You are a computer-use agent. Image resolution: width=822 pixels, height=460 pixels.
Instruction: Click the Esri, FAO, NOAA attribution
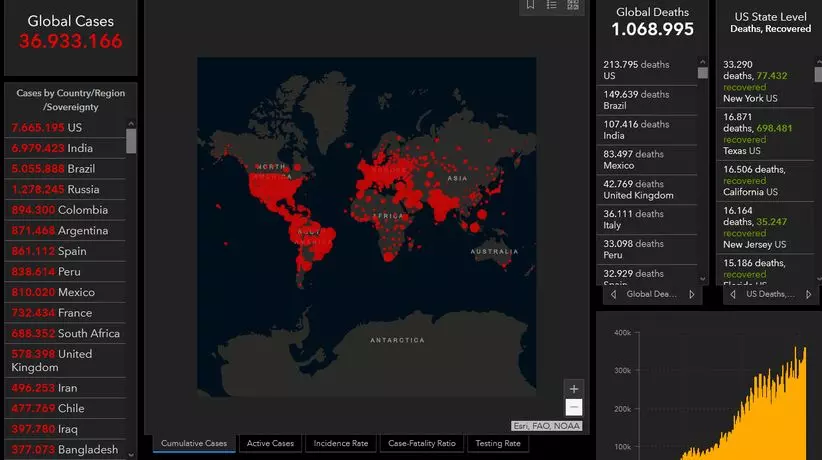(547, 426)
